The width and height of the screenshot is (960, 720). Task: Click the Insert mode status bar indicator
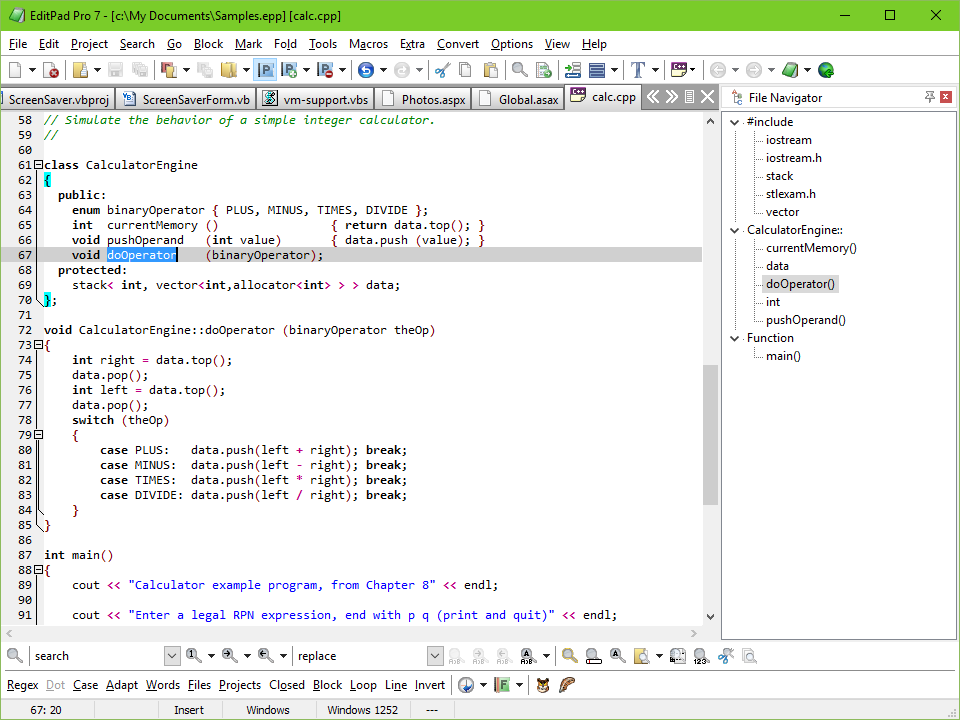coord(189,710)
